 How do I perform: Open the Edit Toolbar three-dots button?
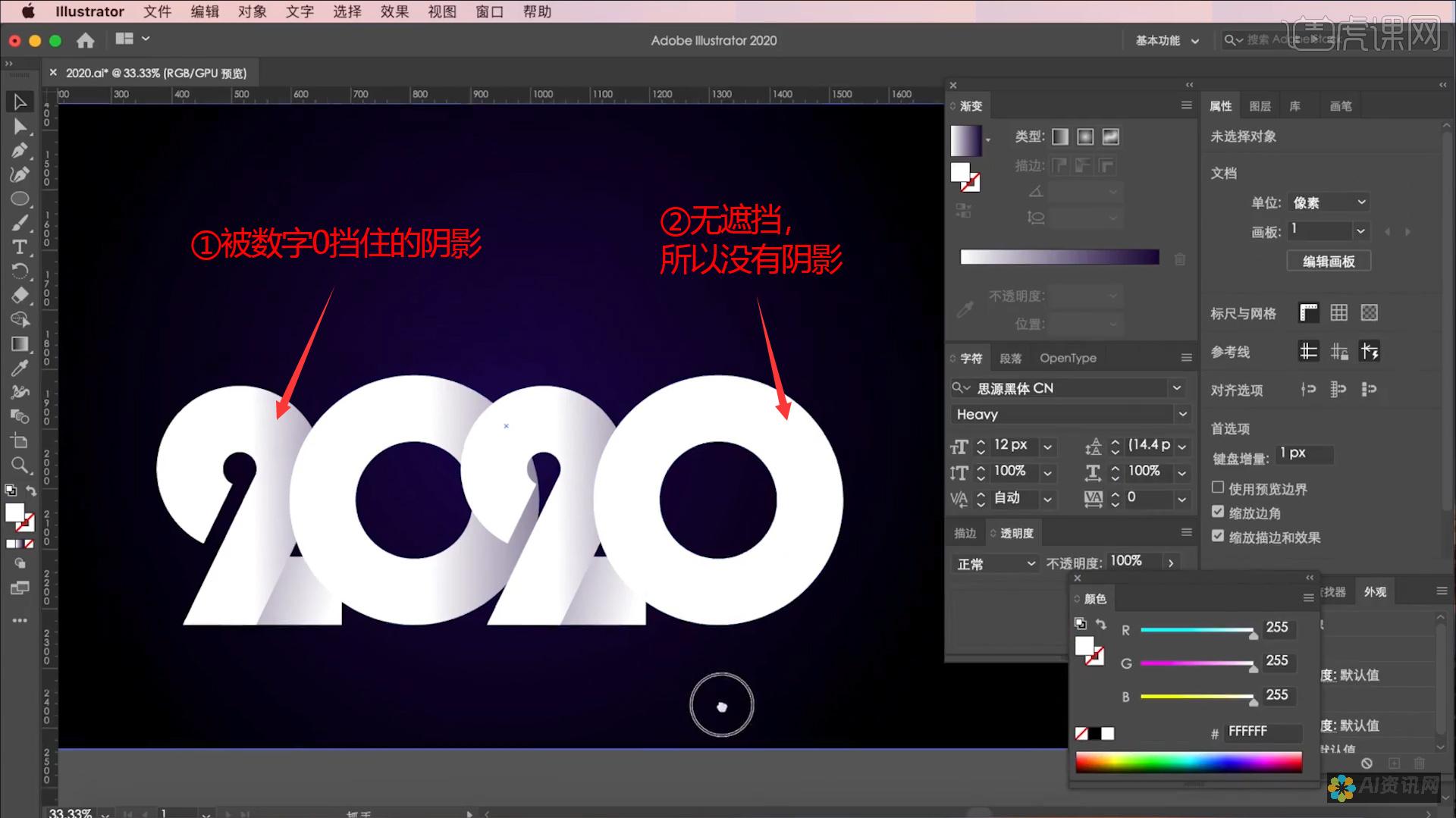[x=20, y=620]
